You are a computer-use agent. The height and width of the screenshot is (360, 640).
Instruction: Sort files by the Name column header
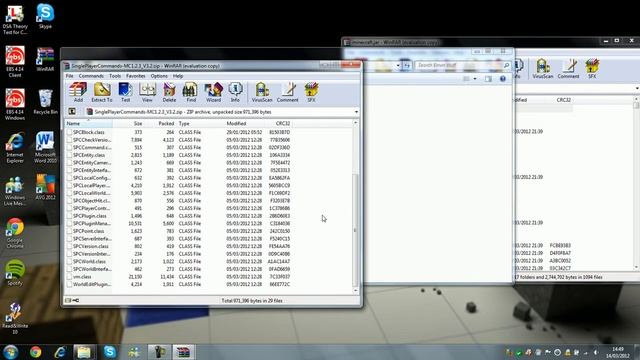coord(89,123)
